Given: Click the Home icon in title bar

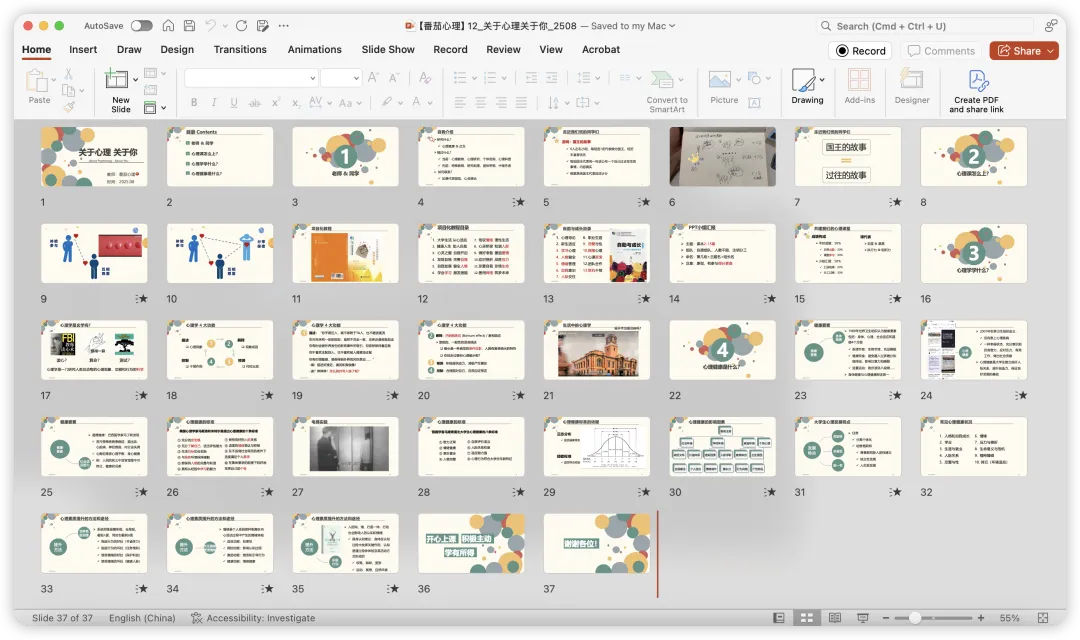Looking at the screenshot, I should (x=168, y=25).
